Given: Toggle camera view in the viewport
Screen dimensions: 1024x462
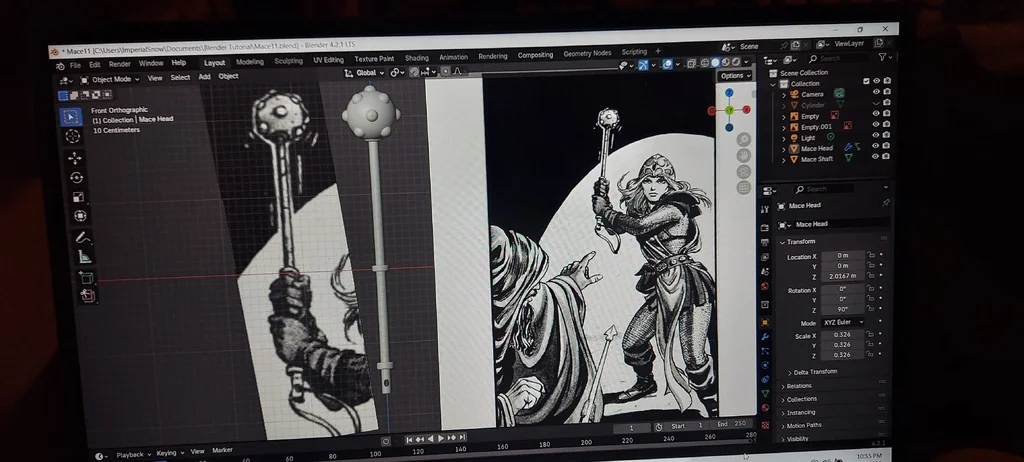Looking at the screenshot, I should pyautogui.click(x=744, y=171).
